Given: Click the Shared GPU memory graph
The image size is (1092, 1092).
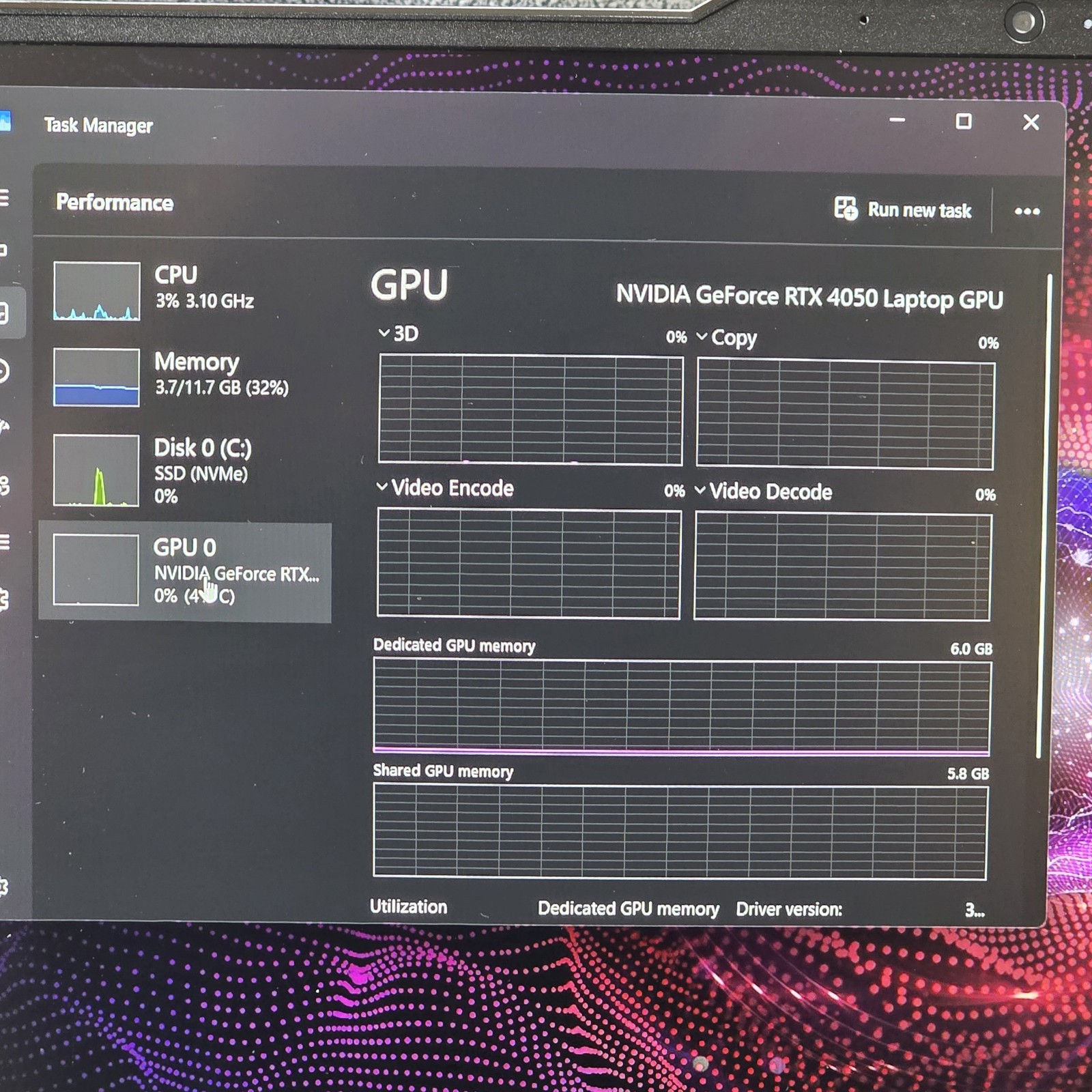Looking at the screenshot, I should 680,831.
